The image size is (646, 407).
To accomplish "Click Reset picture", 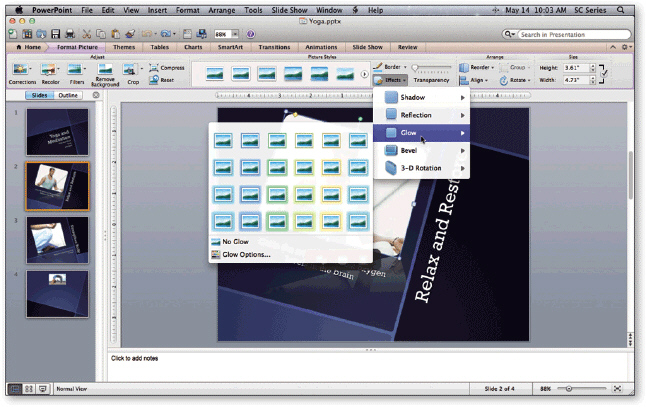I will tap(162, 80).
